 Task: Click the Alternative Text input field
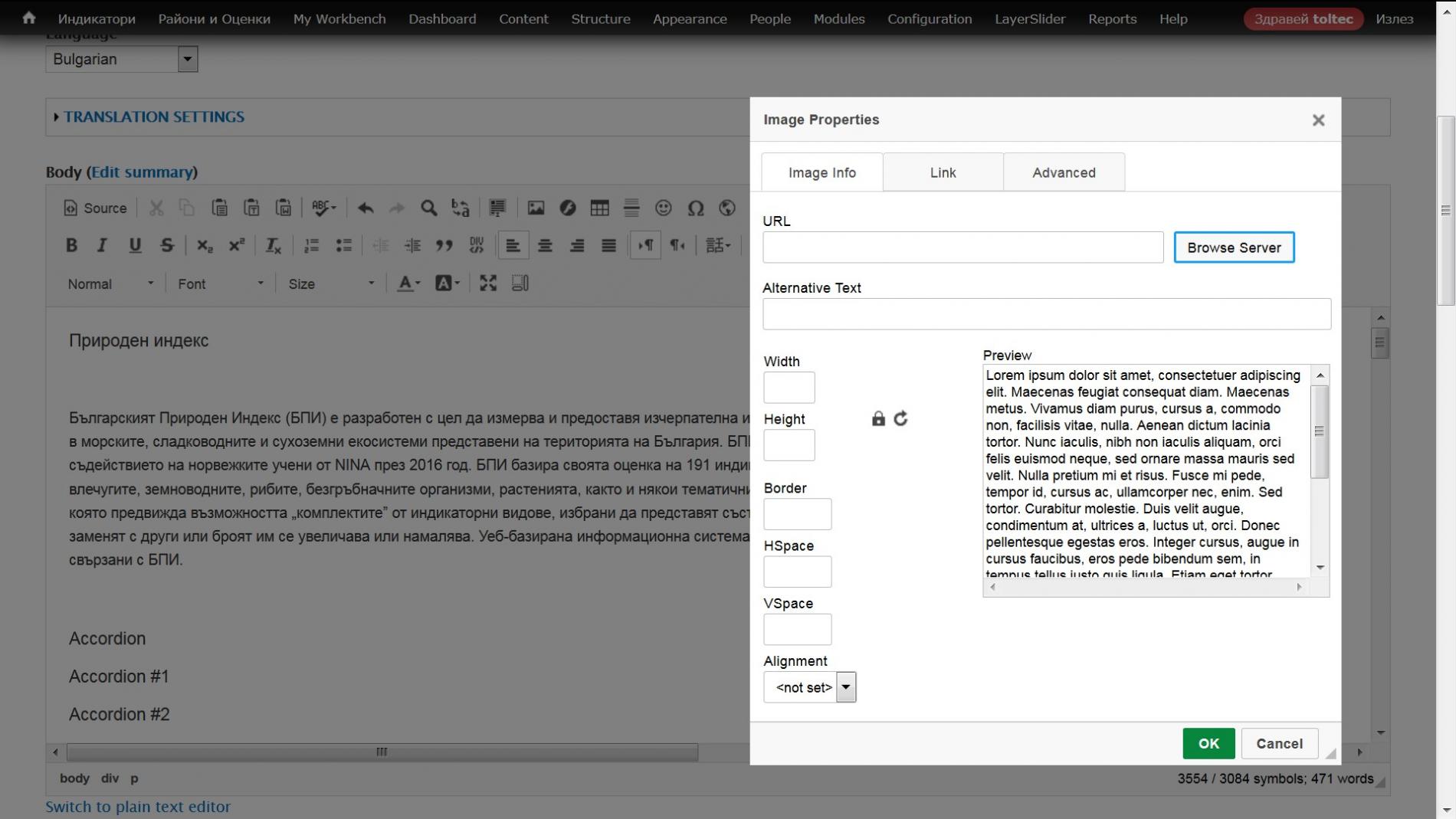pos(1046,314)
